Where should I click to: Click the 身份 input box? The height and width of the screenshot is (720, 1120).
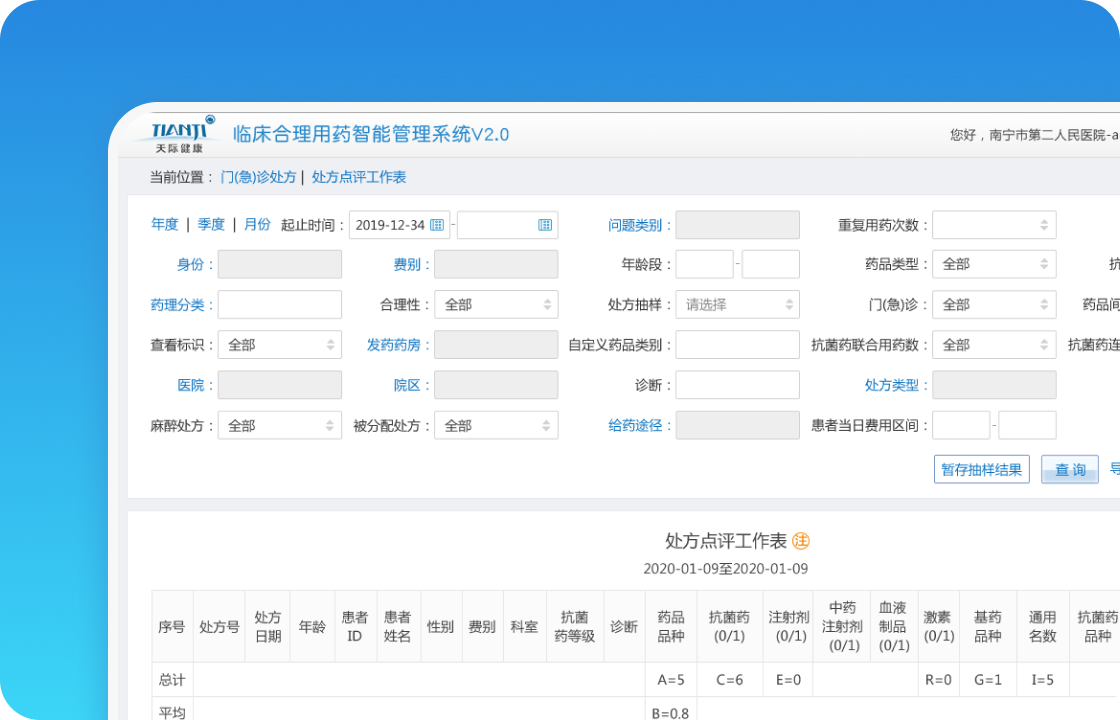click(280, 264)
